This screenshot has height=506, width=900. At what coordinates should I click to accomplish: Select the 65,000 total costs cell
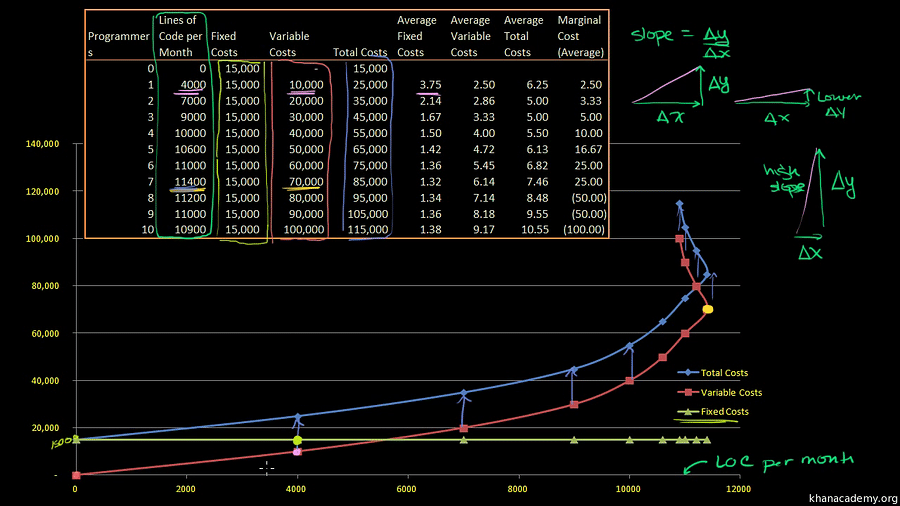tap(370, 149)
